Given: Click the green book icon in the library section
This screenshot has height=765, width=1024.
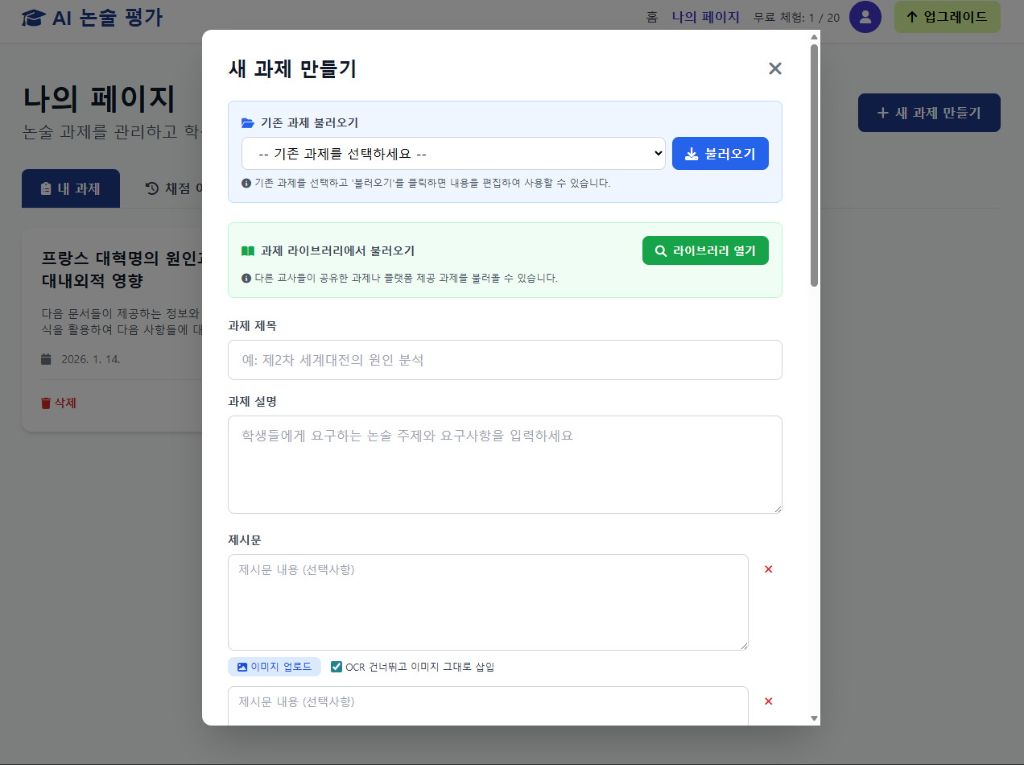Looking at the screenshot, I should pyautogui.click(x=247, y=250).
